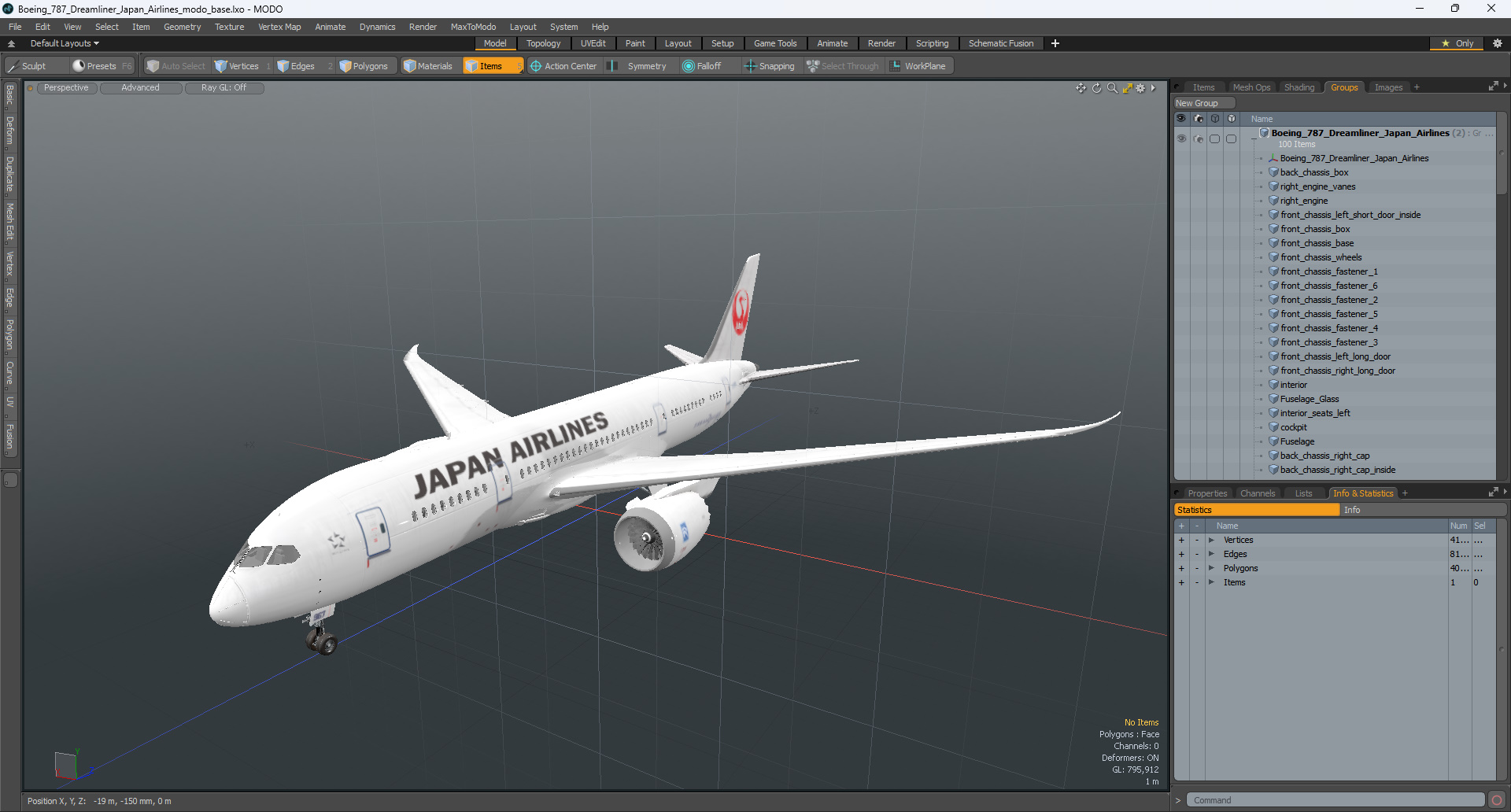This screenshot has width=1511, height=812.
Task: Select the front_chassis_wheels item
Action: pos(1321,257)
